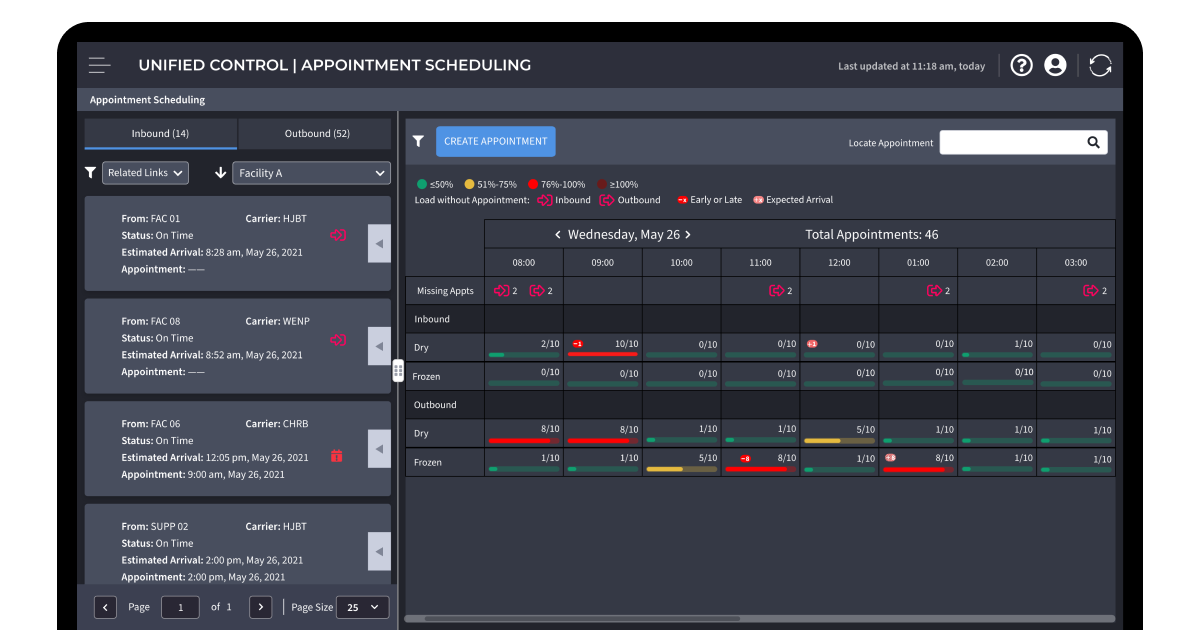Click the Create Appointment button

click(495, 141)
